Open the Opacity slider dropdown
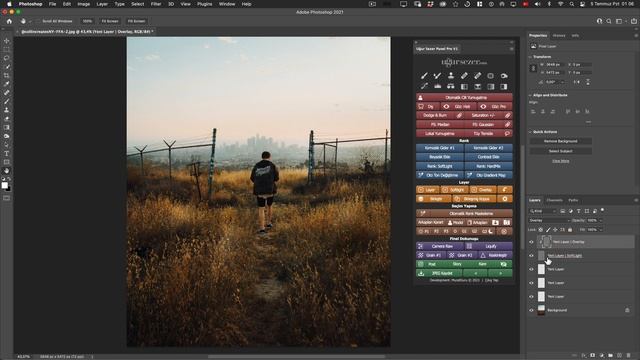The image size is (640, 360). point(600,220)
